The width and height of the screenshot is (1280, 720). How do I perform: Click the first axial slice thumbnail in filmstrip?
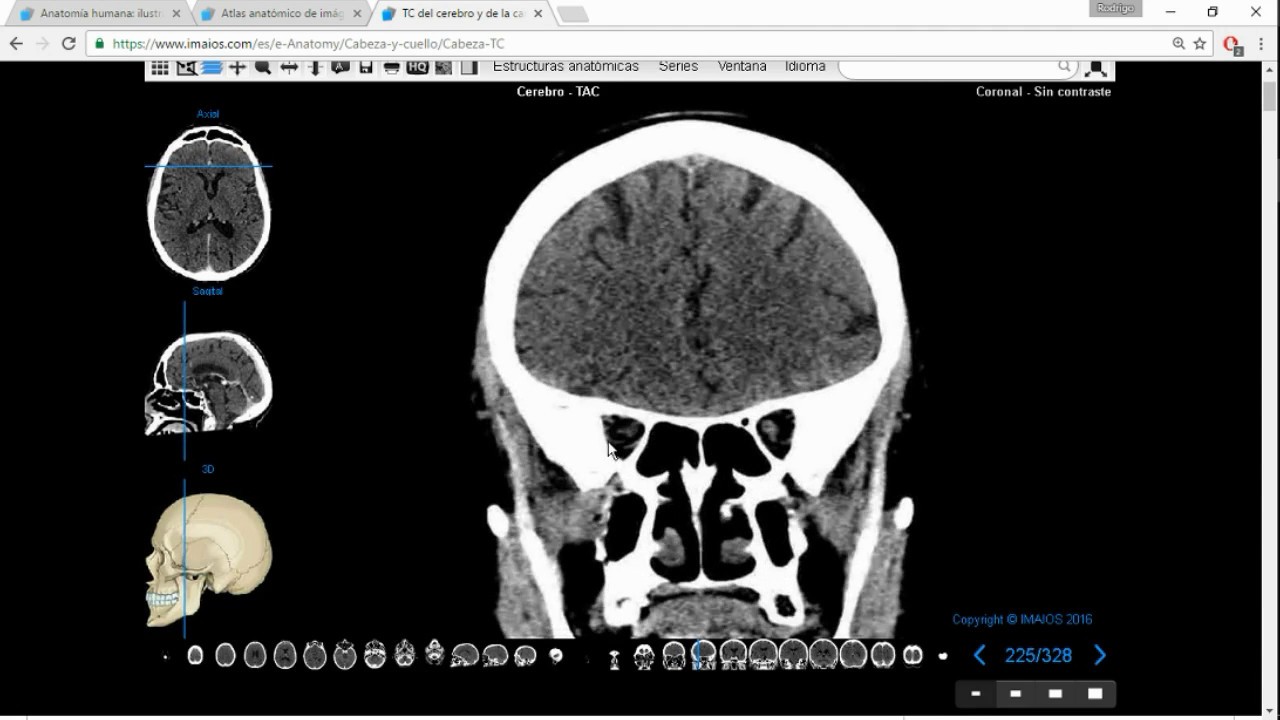[x=195, y=655]
